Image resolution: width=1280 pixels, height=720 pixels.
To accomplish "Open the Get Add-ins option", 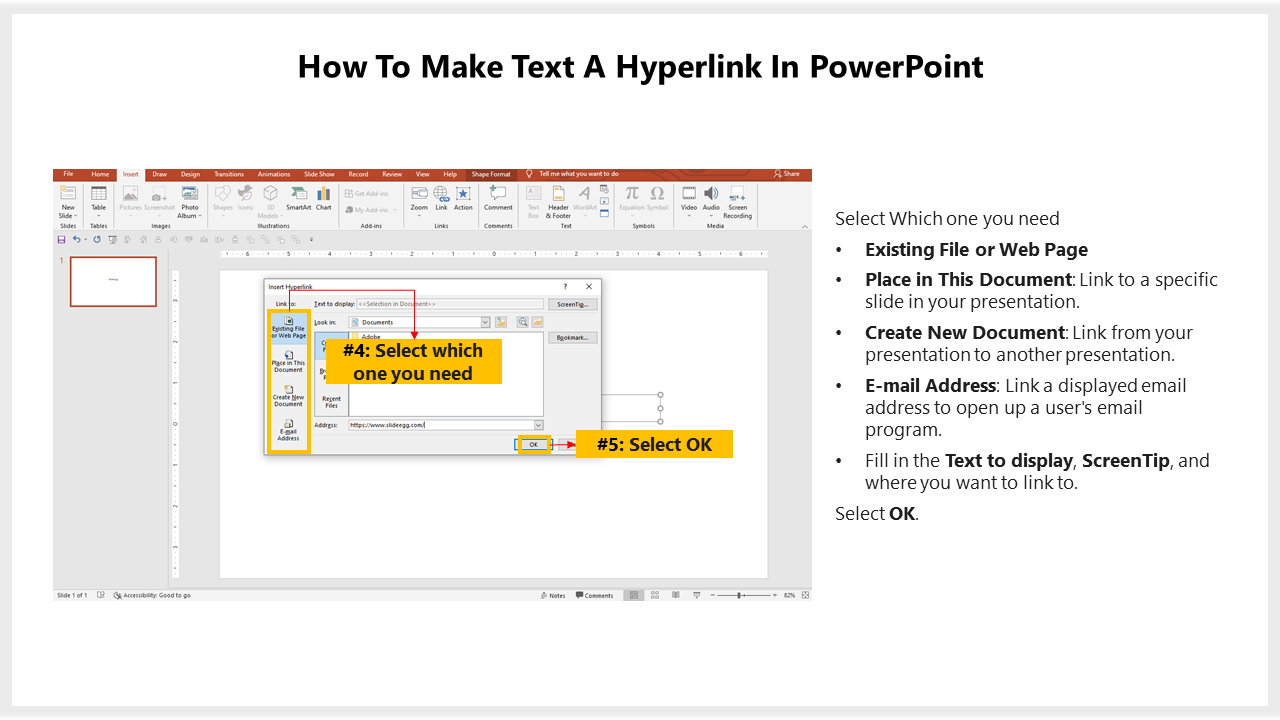I will point(367,193).
